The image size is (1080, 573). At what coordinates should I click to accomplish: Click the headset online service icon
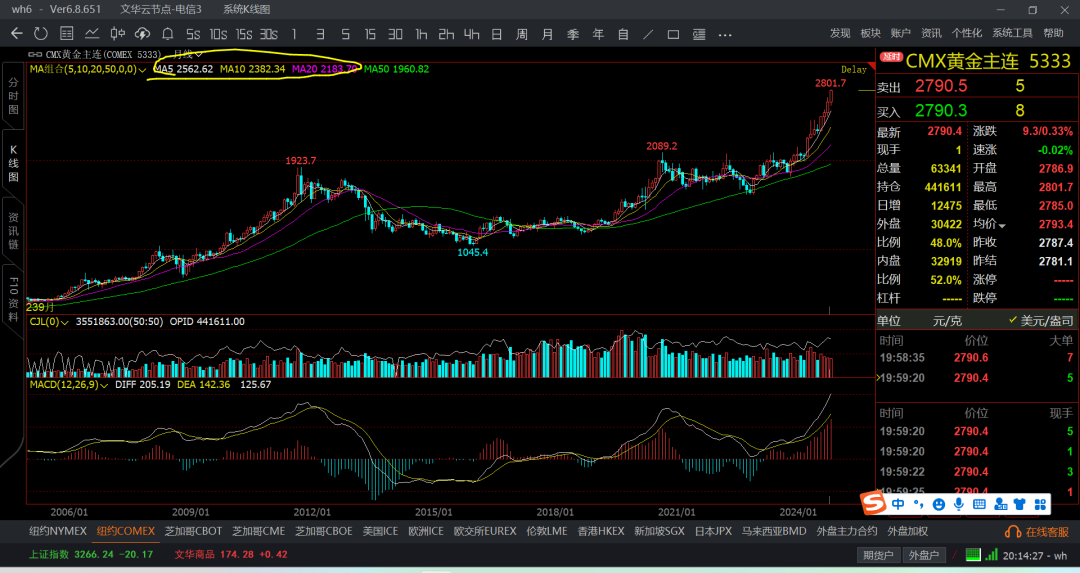1012,532
